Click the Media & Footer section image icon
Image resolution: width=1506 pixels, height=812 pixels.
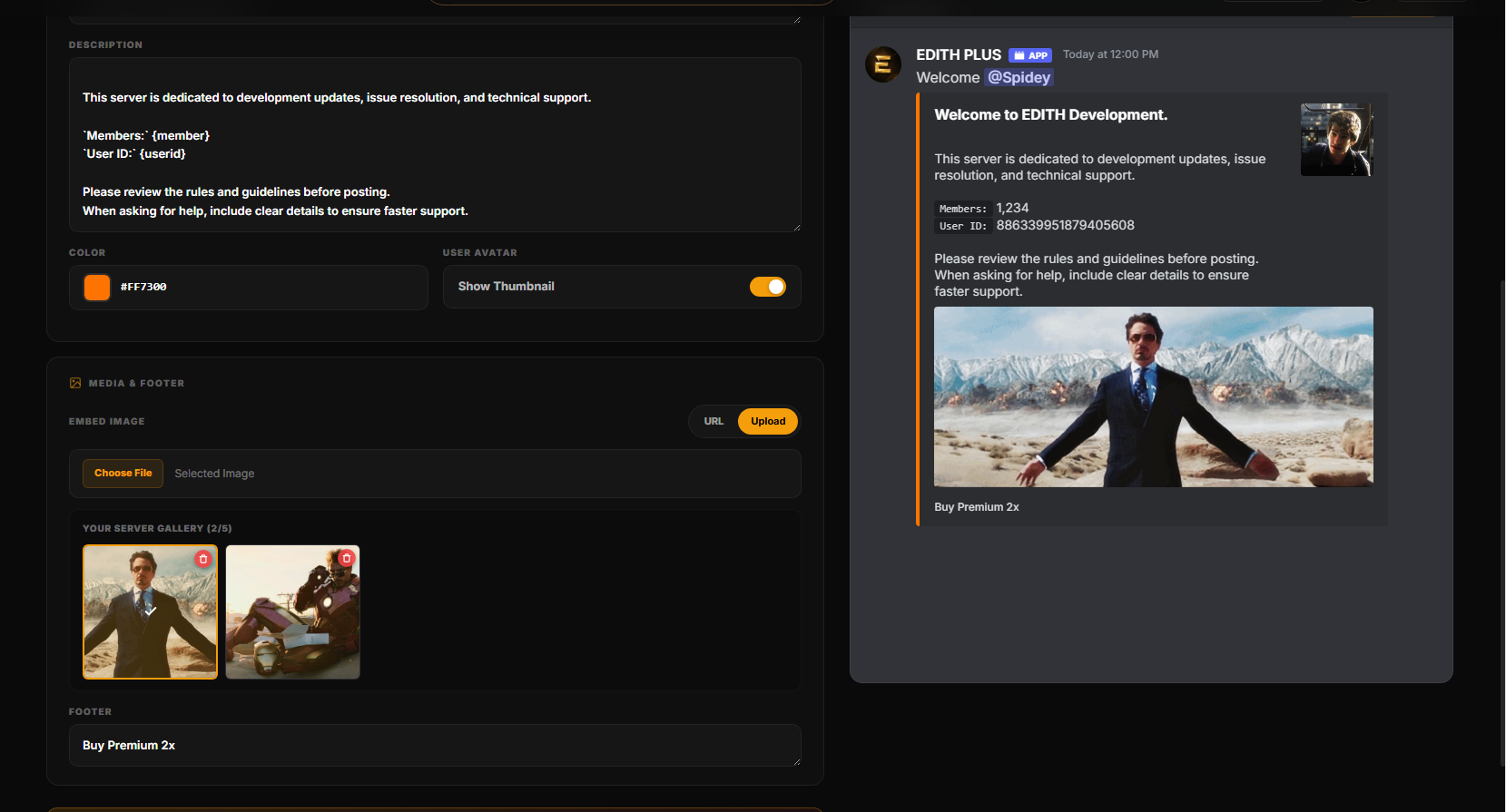coord(75,383)
